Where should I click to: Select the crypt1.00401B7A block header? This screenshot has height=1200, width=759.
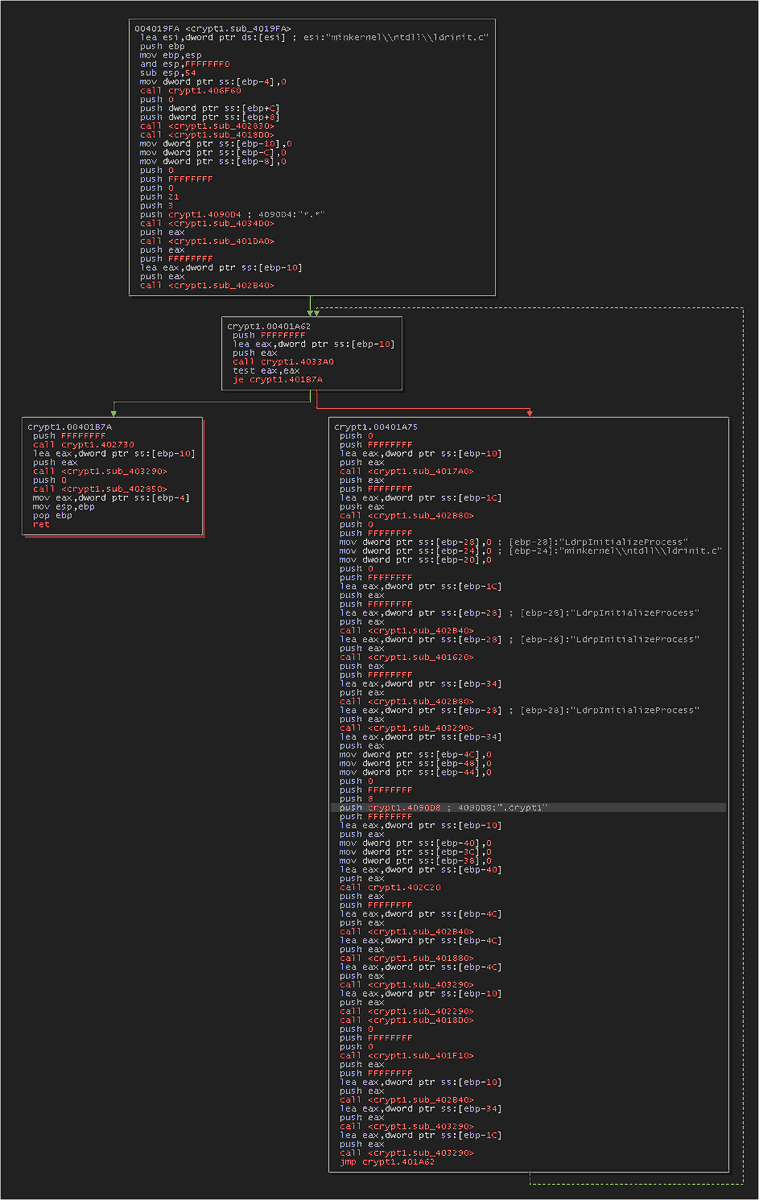pyautogui.click(x=70, y=427)
